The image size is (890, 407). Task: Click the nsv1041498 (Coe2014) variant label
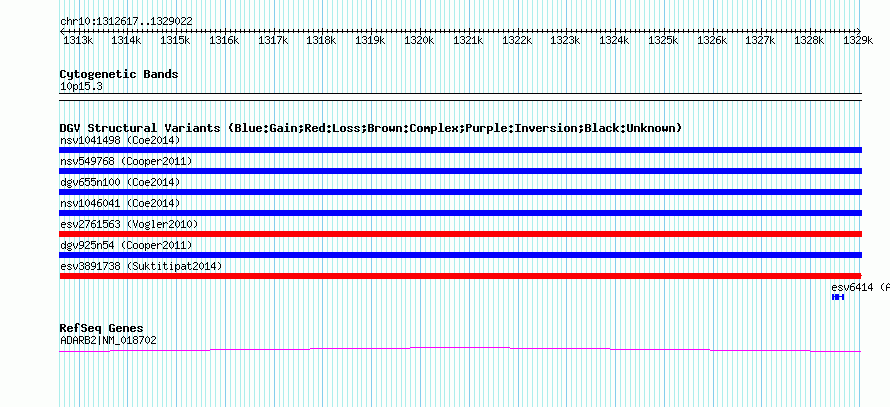120,140
